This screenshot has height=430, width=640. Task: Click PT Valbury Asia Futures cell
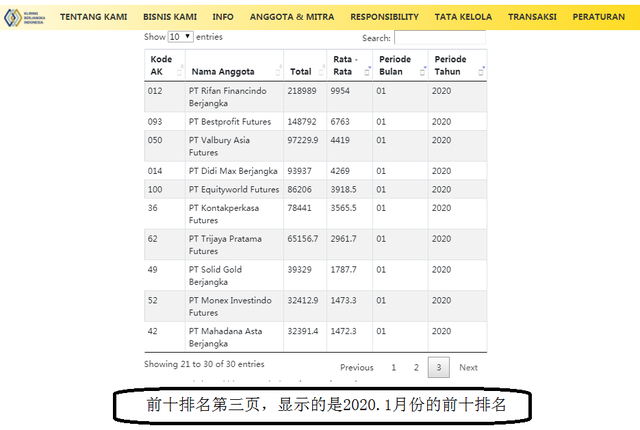[x=235, y=146]
